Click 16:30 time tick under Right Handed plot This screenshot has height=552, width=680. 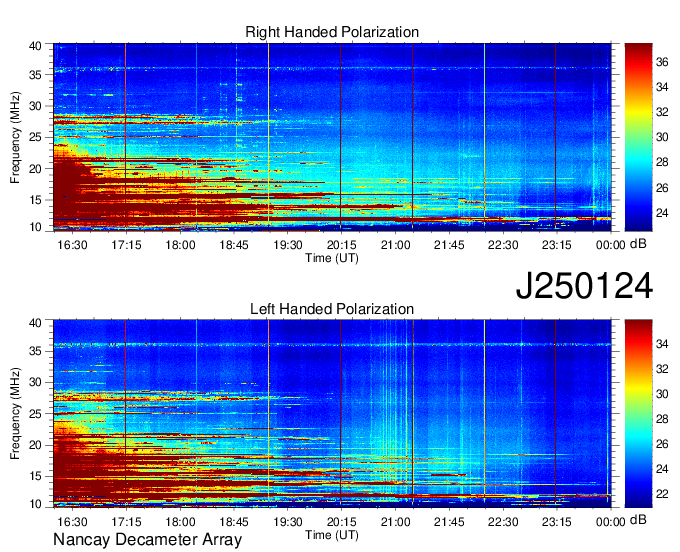[x=72, y=245]
